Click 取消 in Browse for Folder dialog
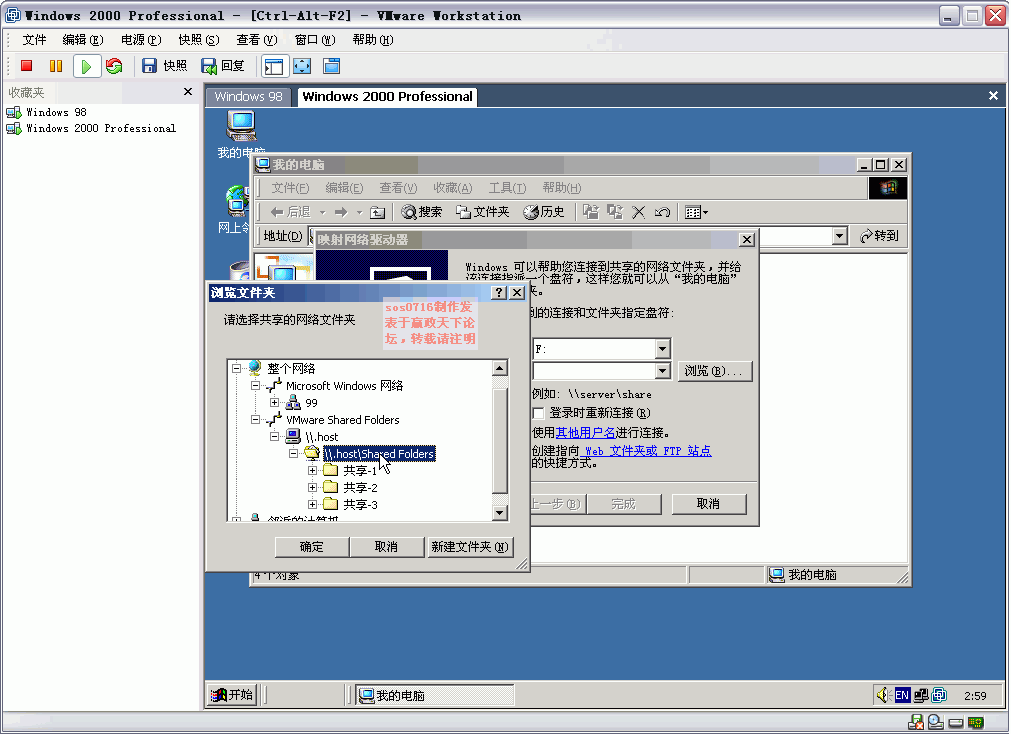 click(387, 547)
